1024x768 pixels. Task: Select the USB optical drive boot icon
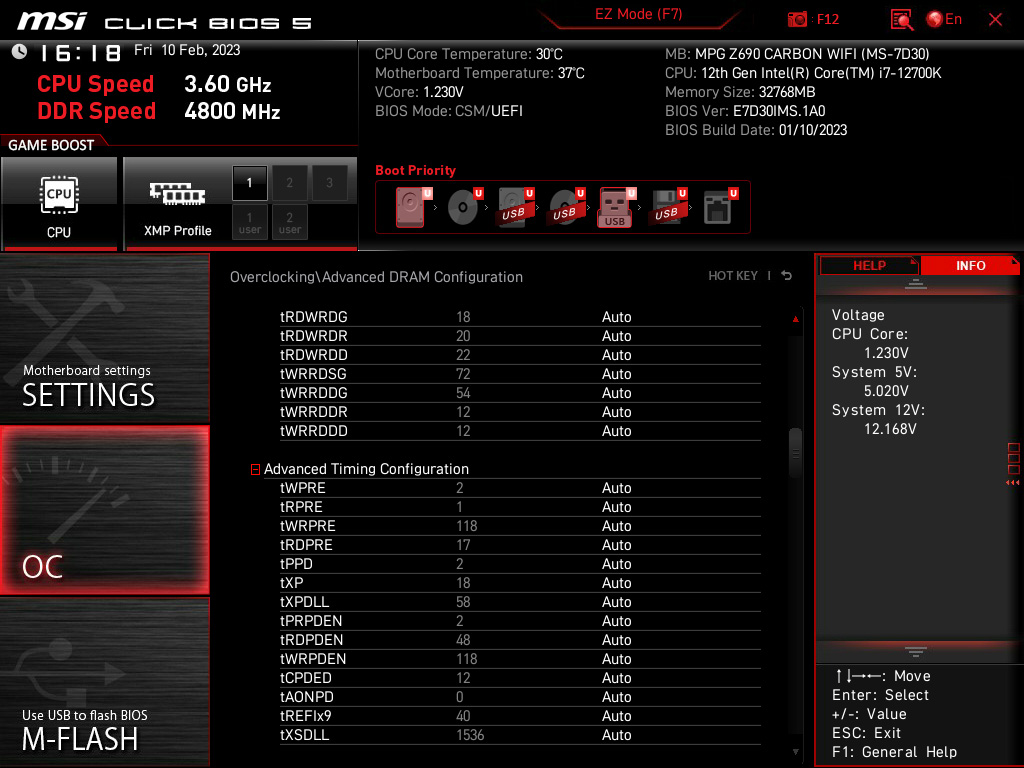pos(566,207)
